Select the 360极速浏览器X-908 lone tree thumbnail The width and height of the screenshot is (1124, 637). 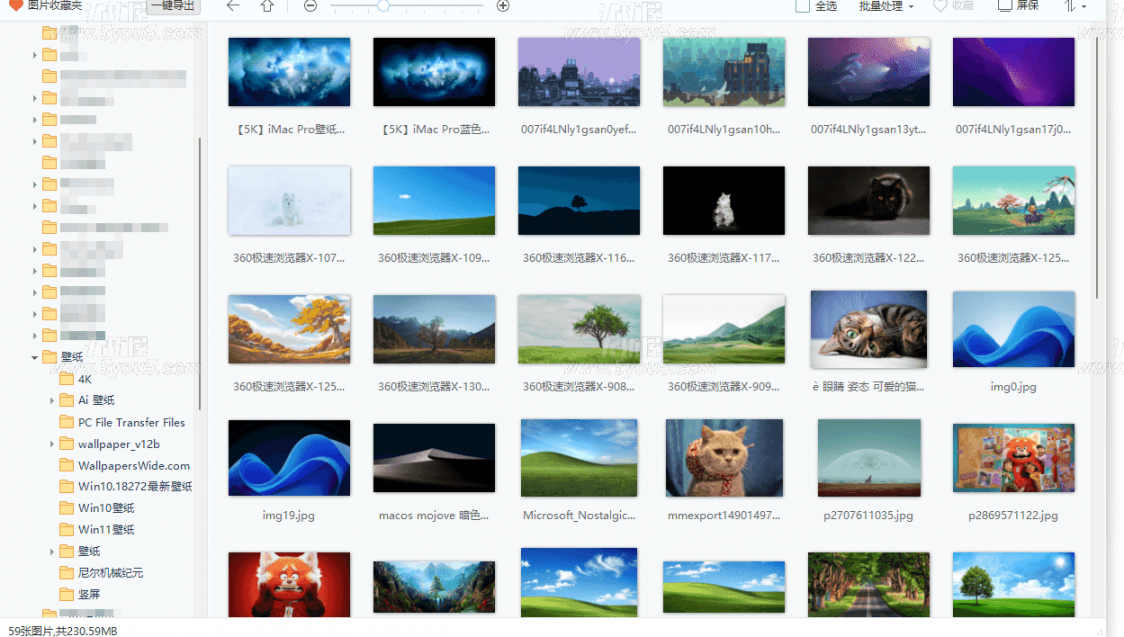(x=578, y=329)
